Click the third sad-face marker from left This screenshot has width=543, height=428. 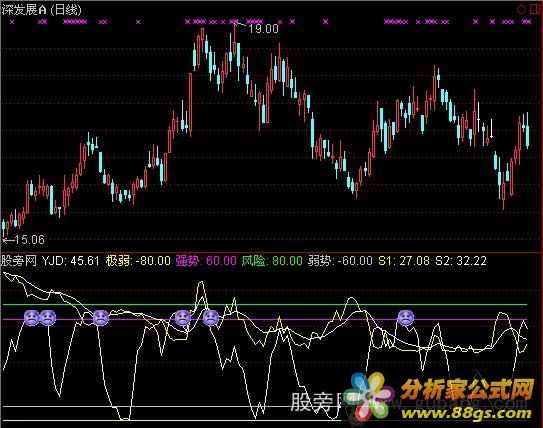tap(101, 318)
